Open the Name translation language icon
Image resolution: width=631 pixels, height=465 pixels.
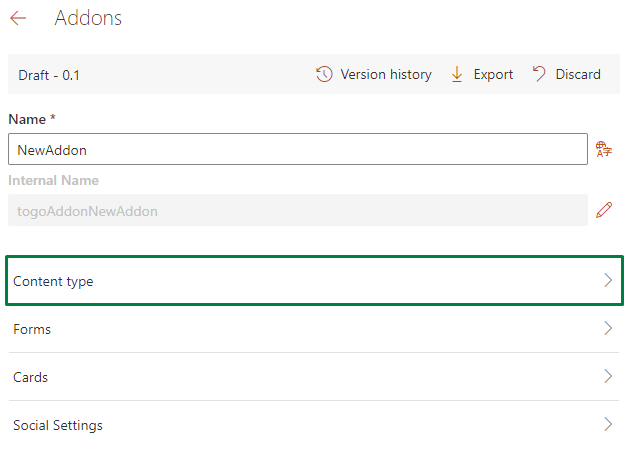click(x=604, y=149)
